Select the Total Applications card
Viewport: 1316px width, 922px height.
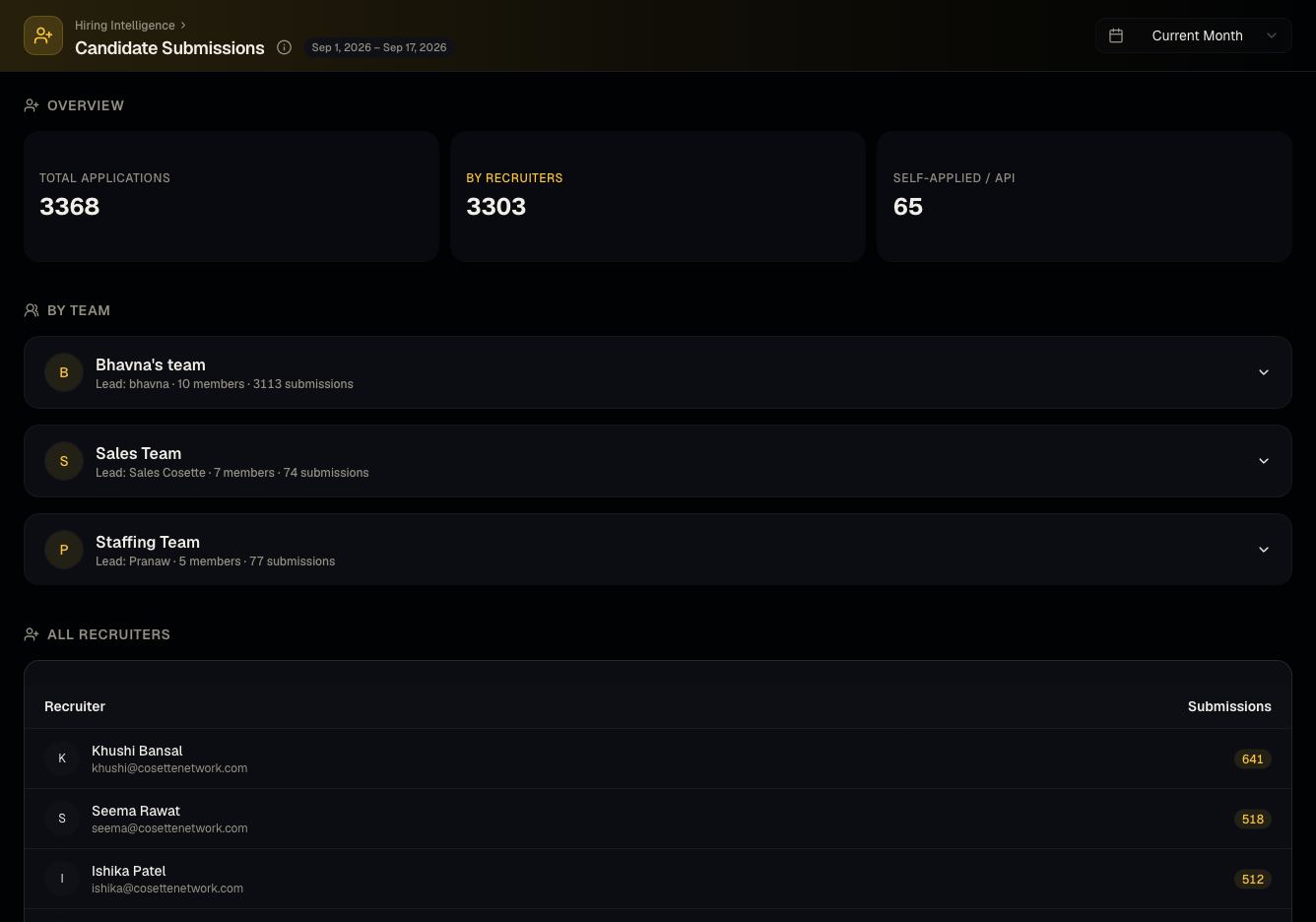pyautogui.click(x=231, y=196)
